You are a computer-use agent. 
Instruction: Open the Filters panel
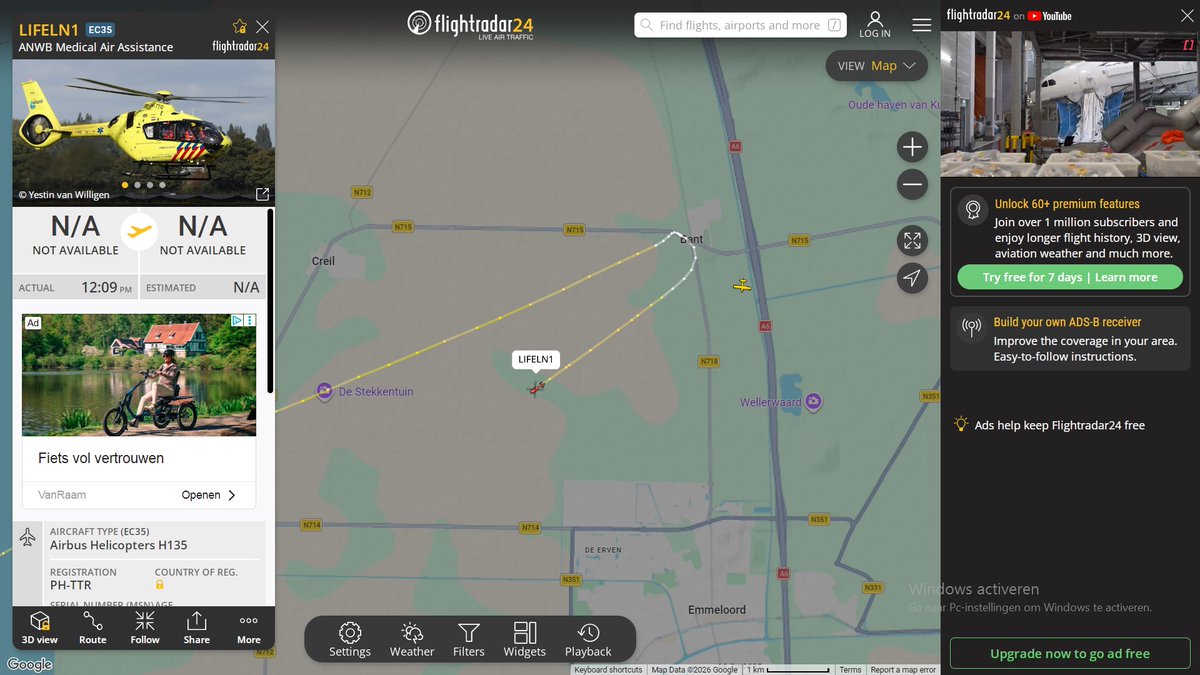click(469, 640)
